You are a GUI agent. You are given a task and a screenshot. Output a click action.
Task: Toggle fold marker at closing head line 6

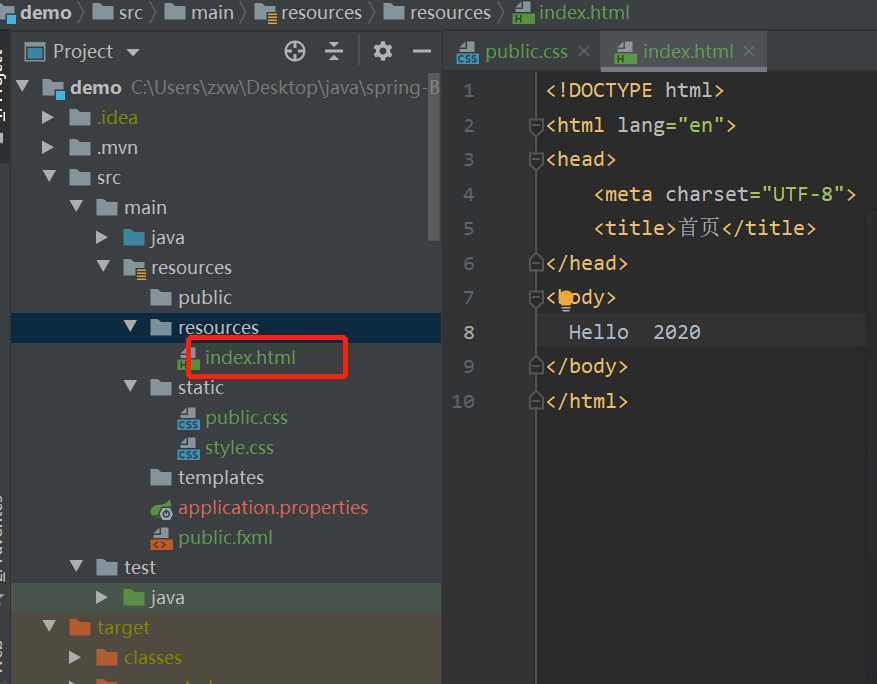tap(536, 263)
